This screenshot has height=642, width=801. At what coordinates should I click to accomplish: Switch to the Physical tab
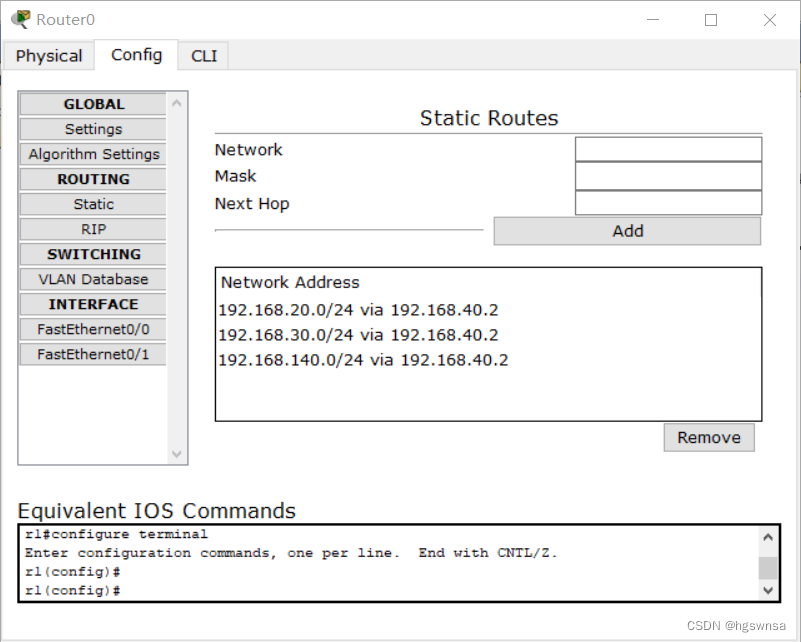click(x=49, y=56)
